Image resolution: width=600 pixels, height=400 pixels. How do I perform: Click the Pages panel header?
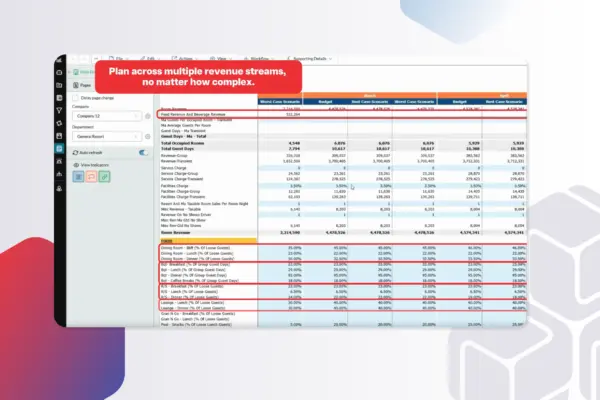point(82,85)
